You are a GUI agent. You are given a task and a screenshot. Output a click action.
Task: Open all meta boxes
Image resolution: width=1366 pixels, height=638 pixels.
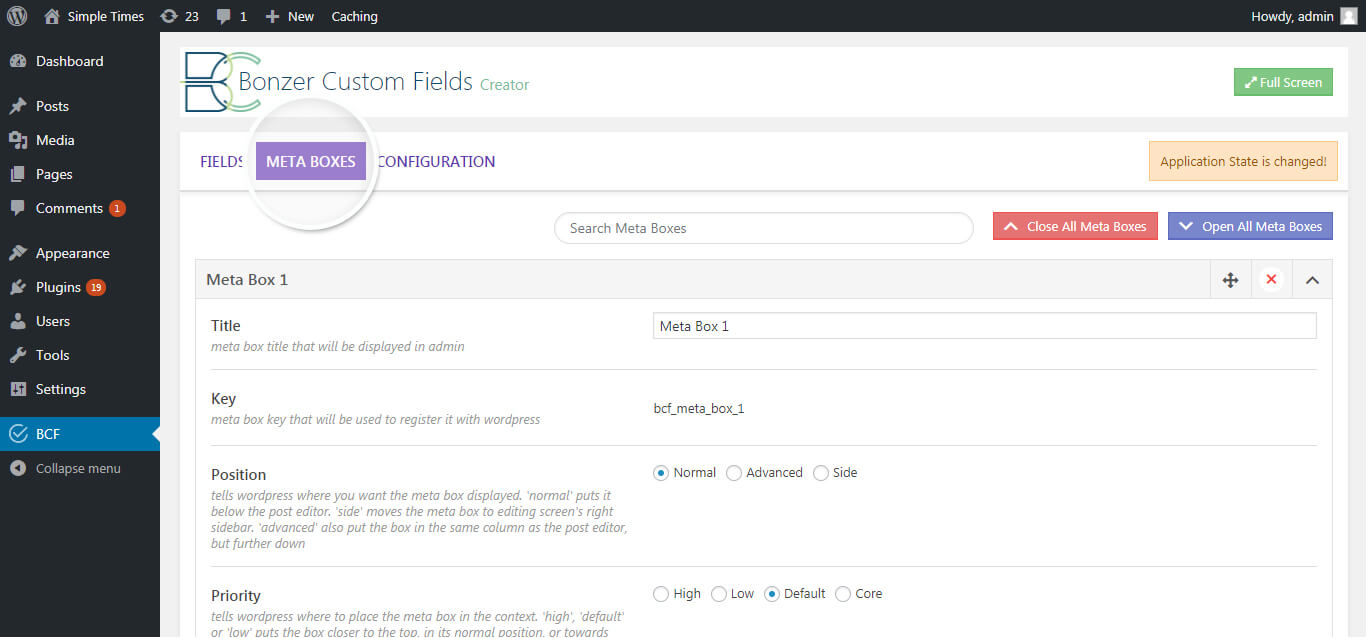1250,226
